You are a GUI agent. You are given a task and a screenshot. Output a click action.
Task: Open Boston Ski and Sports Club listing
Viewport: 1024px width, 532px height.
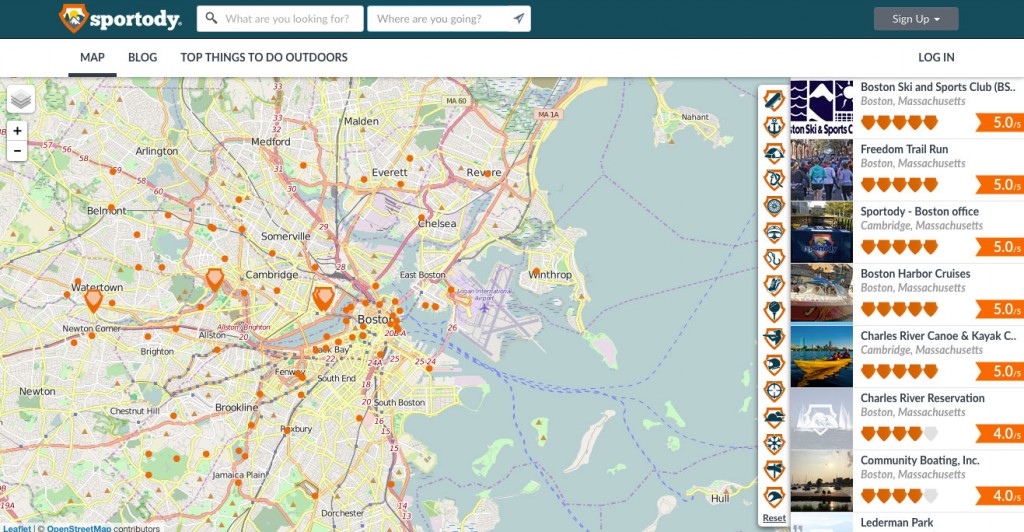(x=907, y=108)
